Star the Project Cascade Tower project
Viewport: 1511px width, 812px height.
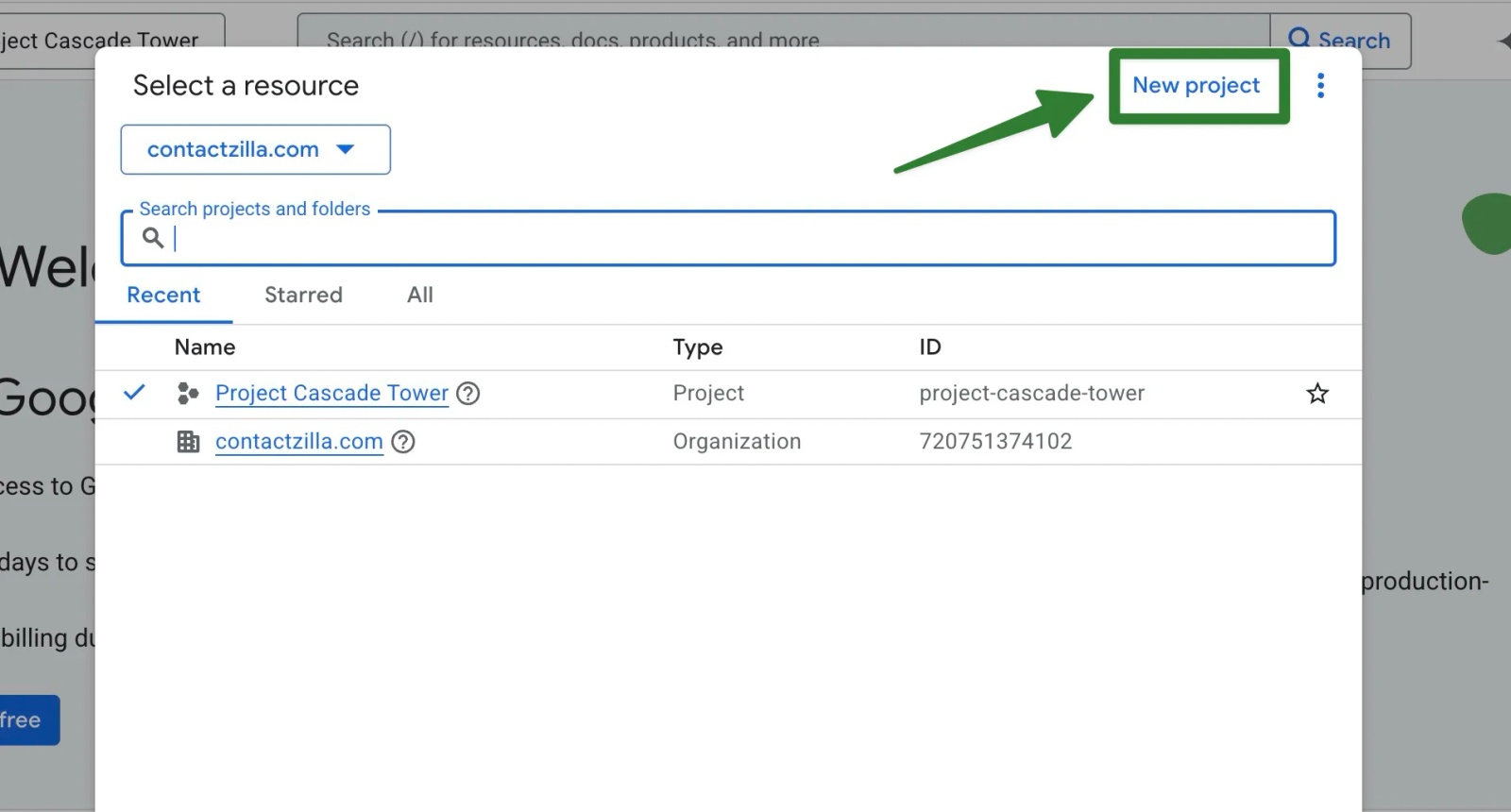point(1317,394)
